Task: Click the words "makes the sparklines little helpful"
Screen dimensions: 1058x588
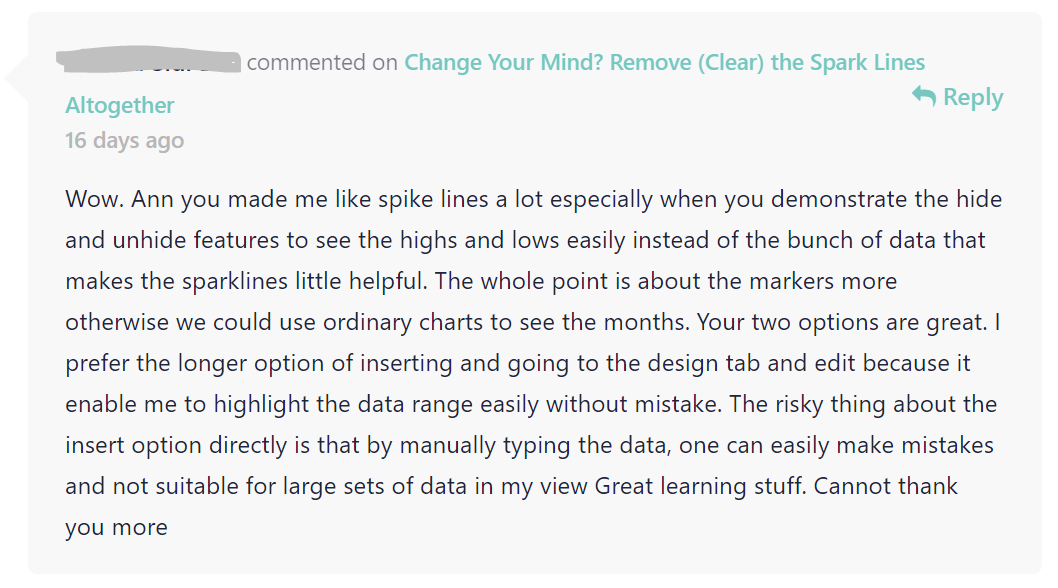Action: 246,281
